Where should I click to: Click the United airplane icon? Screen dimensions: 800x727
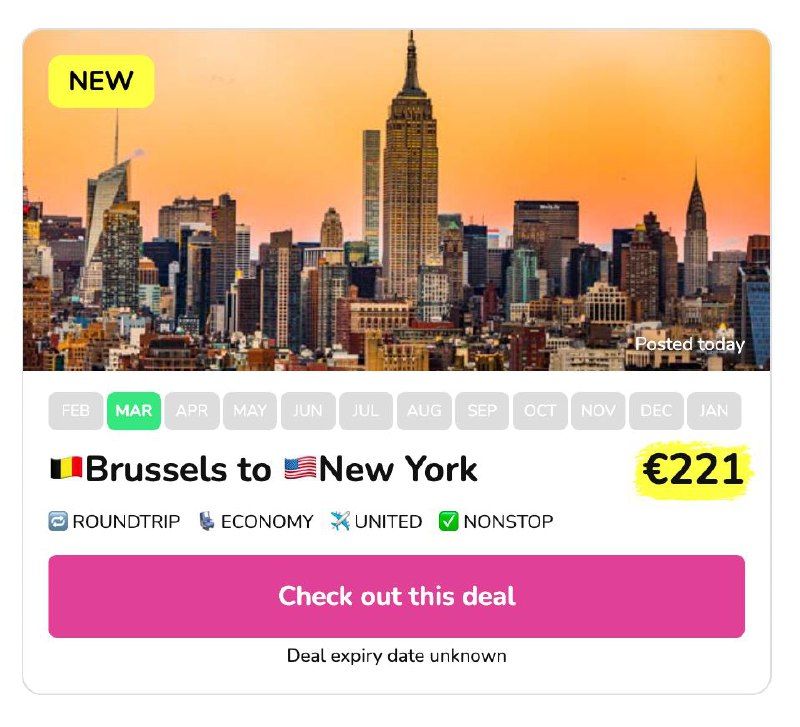point(340,521)
